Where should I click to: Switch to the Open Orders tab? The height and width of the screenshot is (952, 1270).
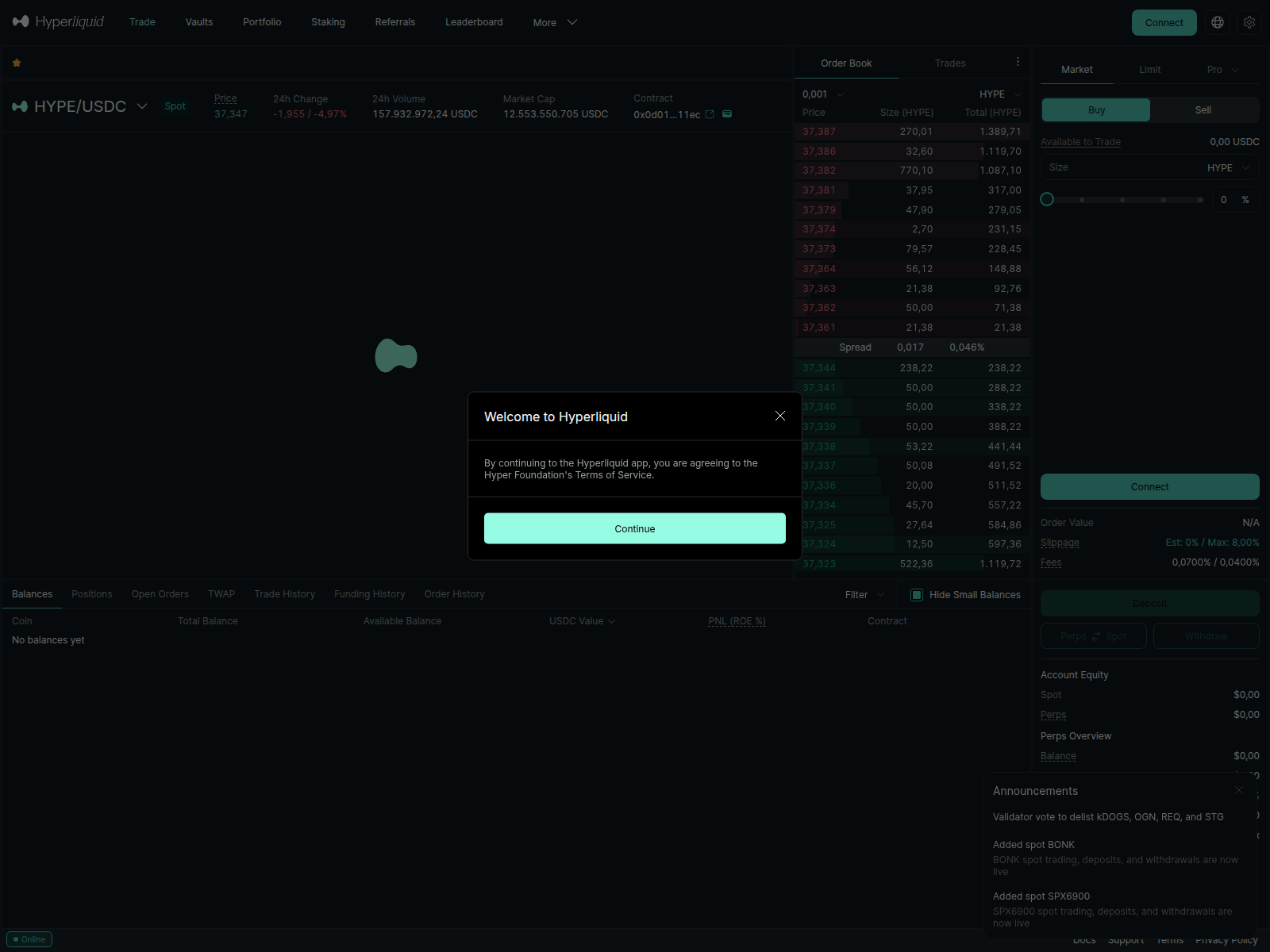click(160, 594)
